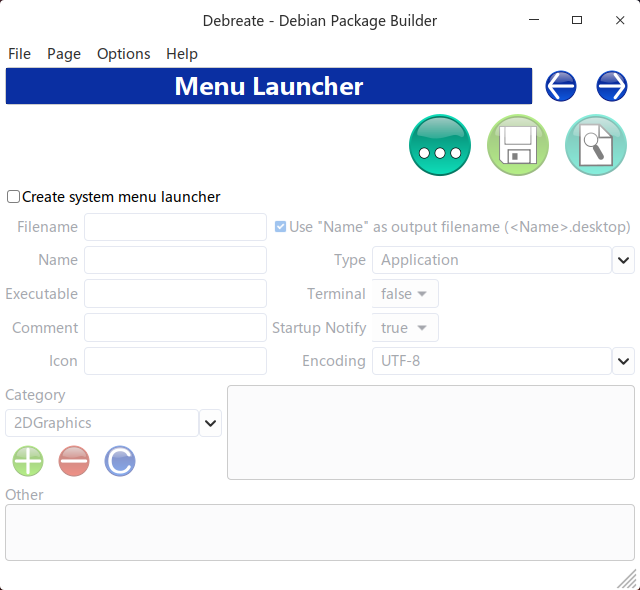
Task: Minimize the Debreate window
Action: [534, 20]
